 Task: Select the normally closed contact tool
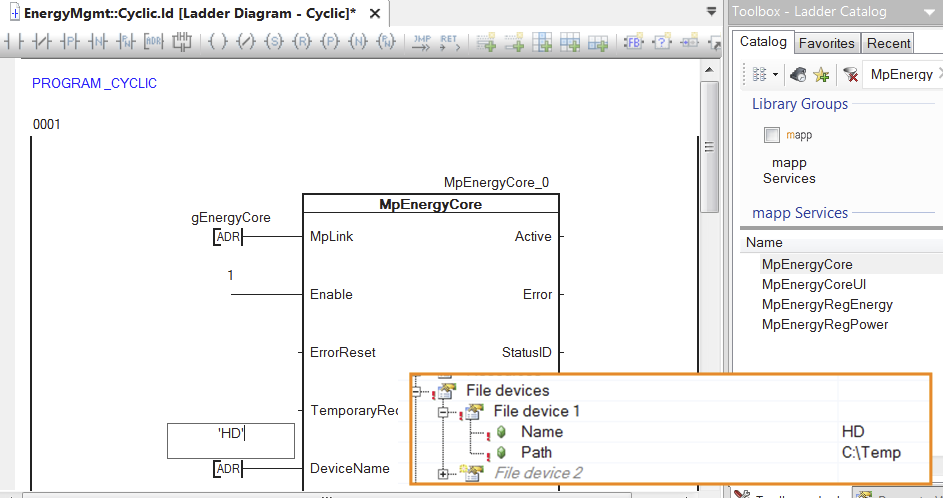(x=43, y=42)
